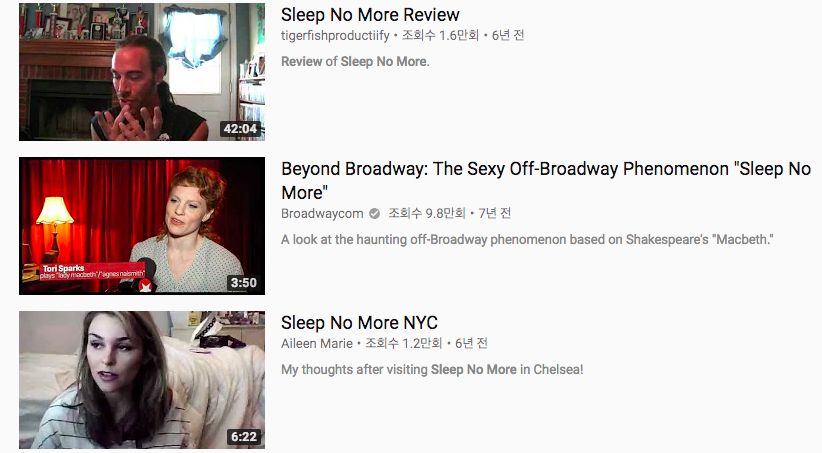This screenshot has width=822, height=453.
Task: Click the Tori Sparks name caption in thumbnail
Action: 63,268
